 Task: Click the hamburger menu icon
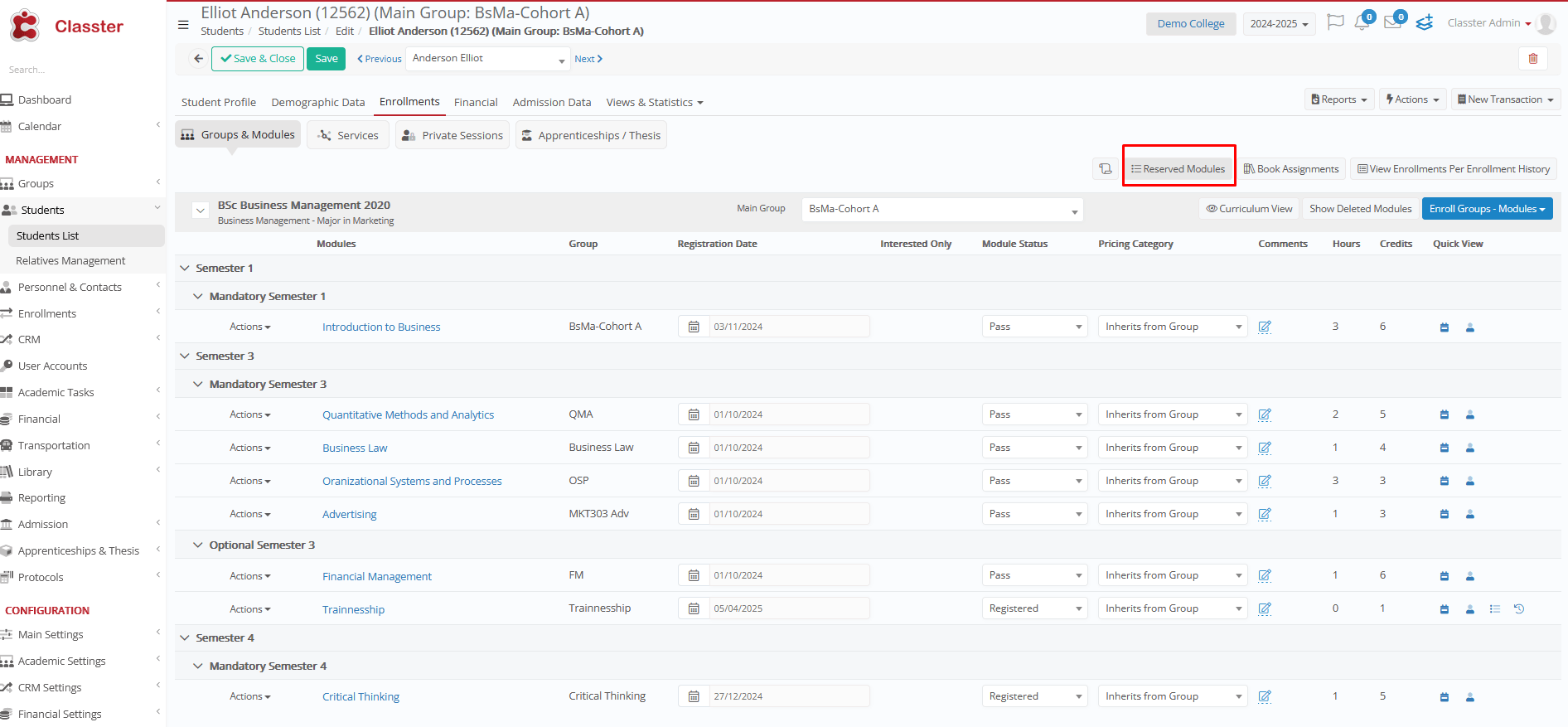pos(183,25)
